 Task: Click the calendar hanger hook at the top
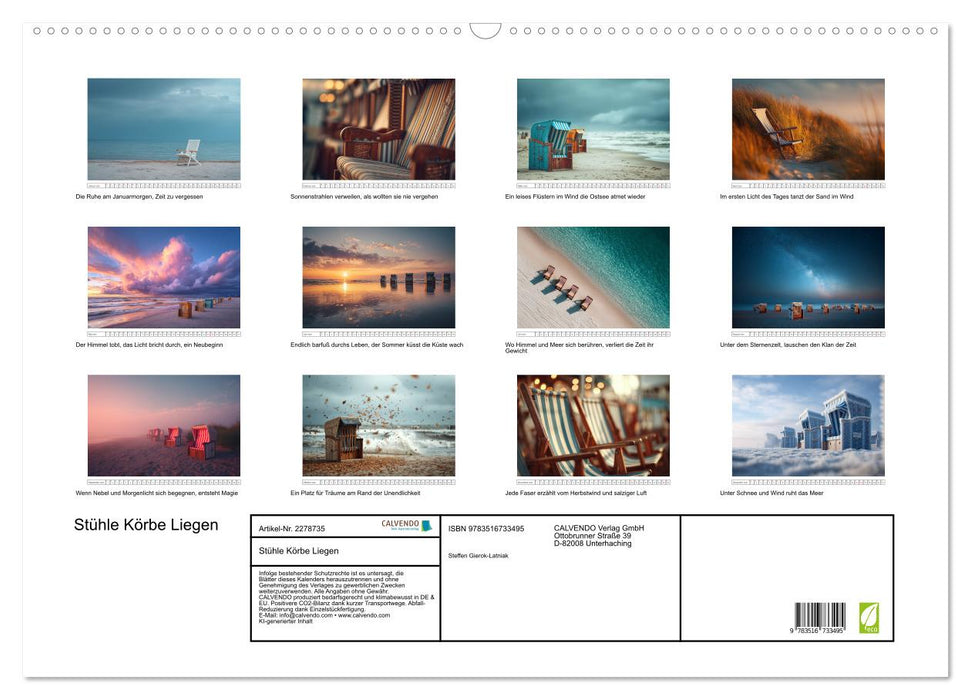point(485,31)
